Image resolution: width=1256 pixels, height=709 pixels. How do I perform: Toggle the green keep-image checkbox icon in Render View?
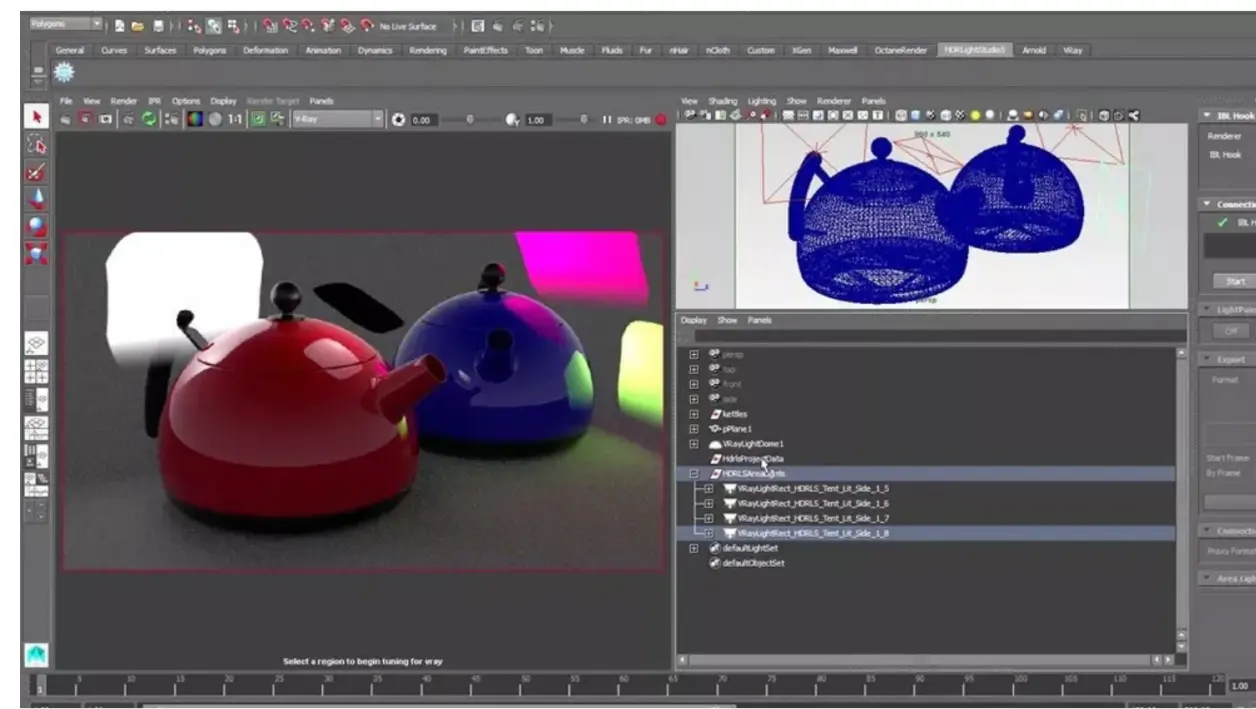(x=258, y=118)
